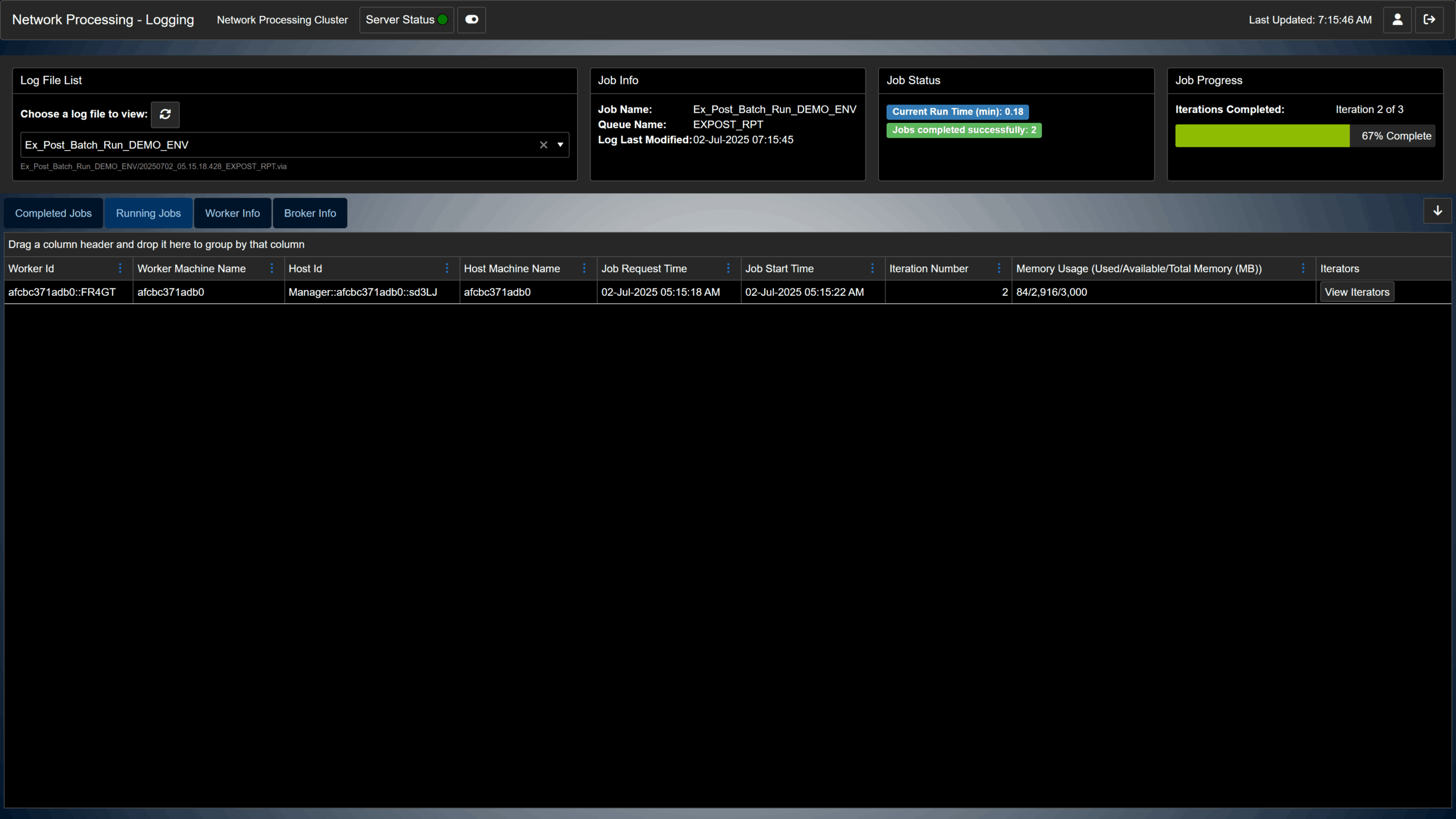Click the log file path text below dropdown
The image size is (1456, 819).
[x=154, y=167]
